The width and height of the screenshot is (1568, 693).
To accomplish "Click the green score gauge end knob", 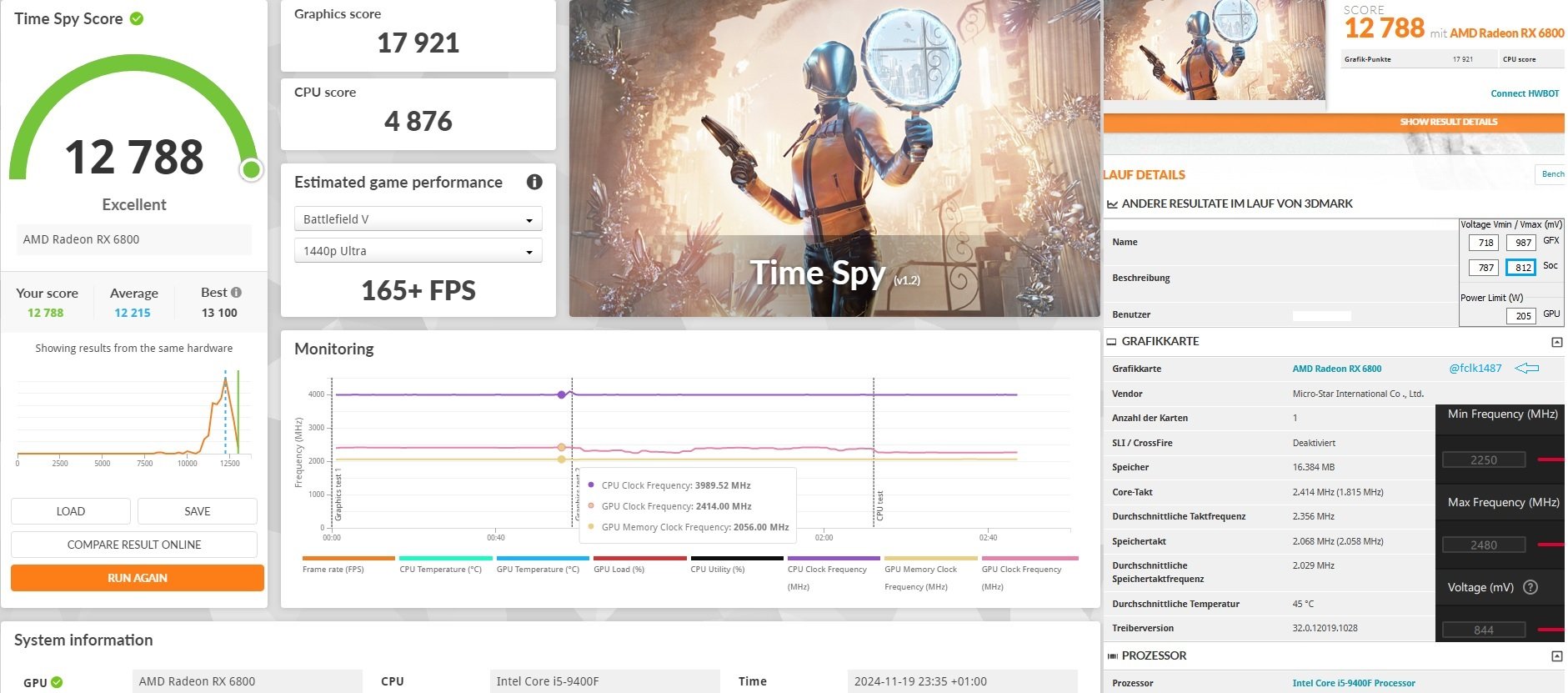I will tap(251, 170).
